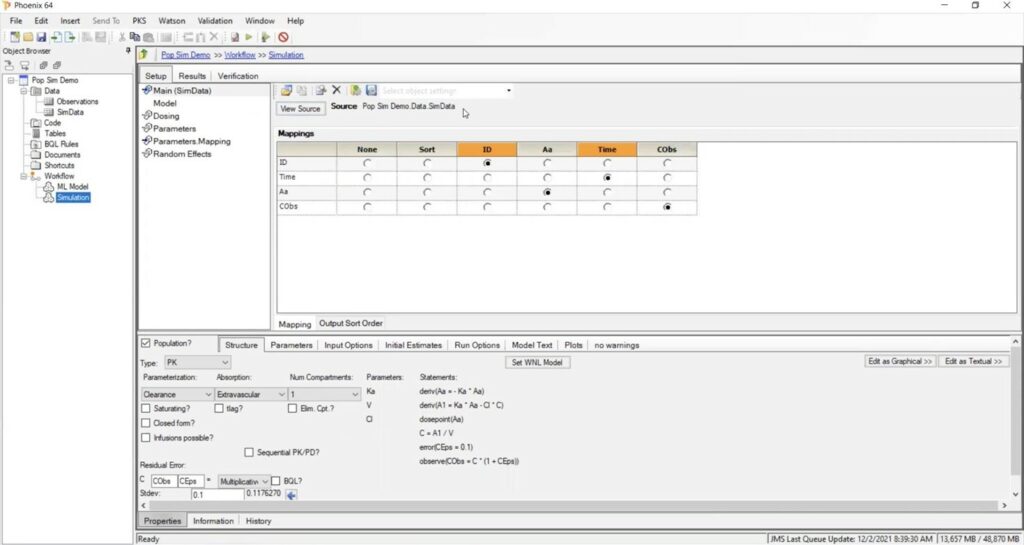Select Sort radio for the Time row
The height and width of the screenshot is (545, 1024).
(x=426, y=178)
